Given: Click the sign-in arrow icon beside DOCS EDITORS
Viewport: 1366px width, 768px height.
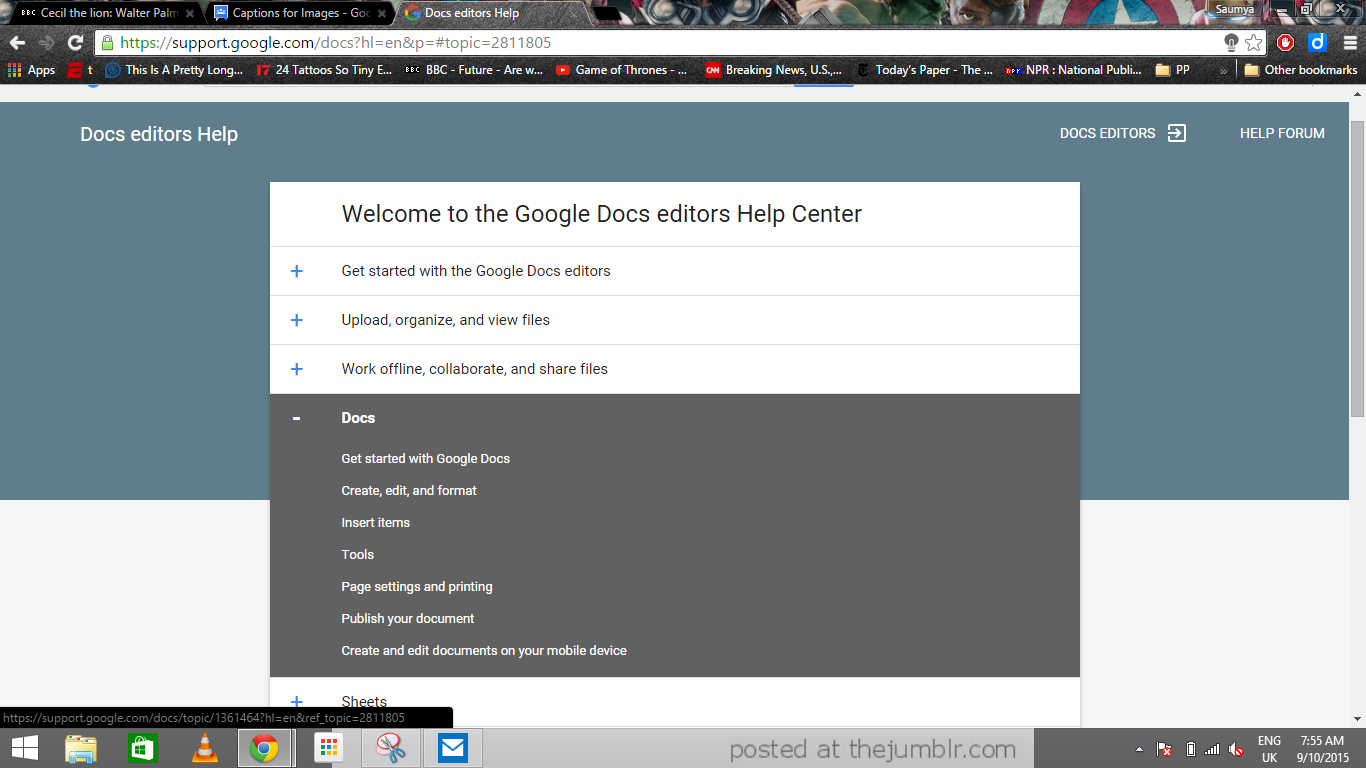Looking at the screenshot, I should pyautogui.click(x=1177, y=133).
